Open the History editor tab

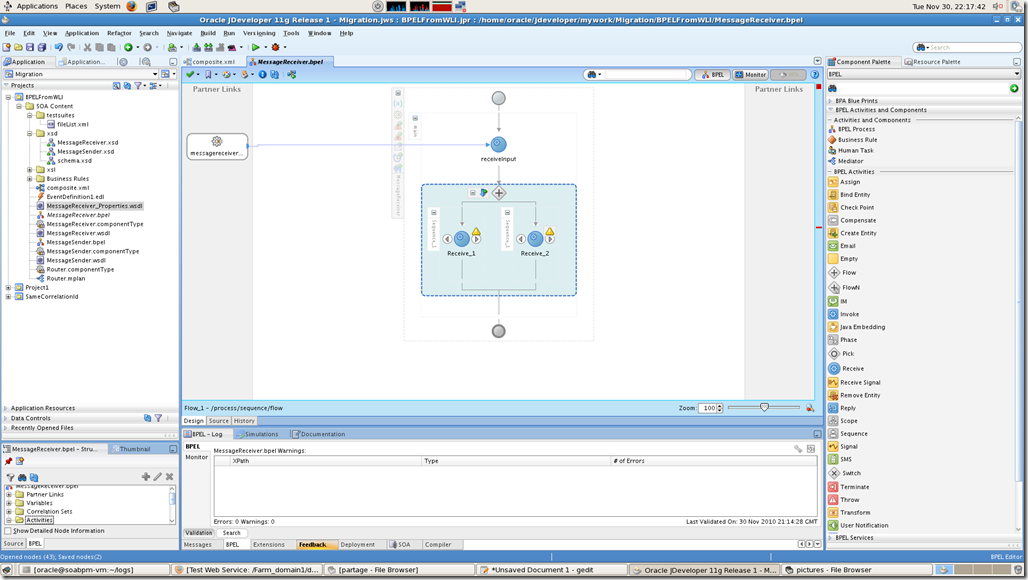pos(244,421)
